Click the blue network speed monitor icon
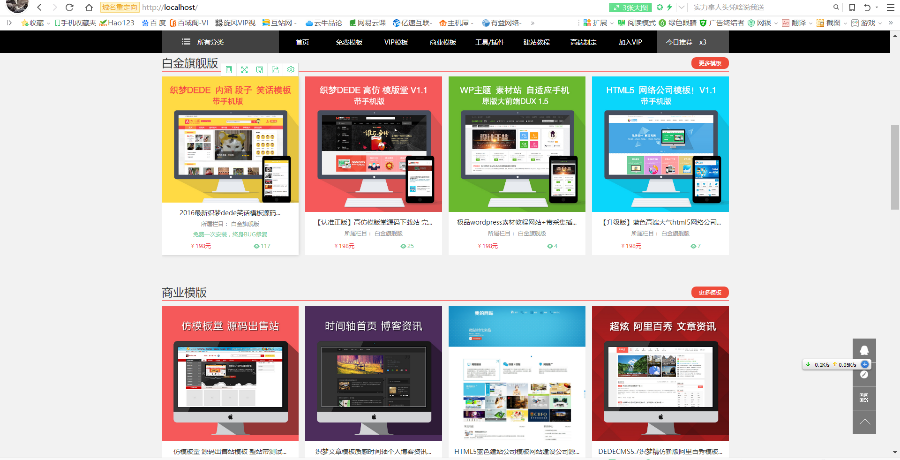The image size is (900, 460). (865, 364)
